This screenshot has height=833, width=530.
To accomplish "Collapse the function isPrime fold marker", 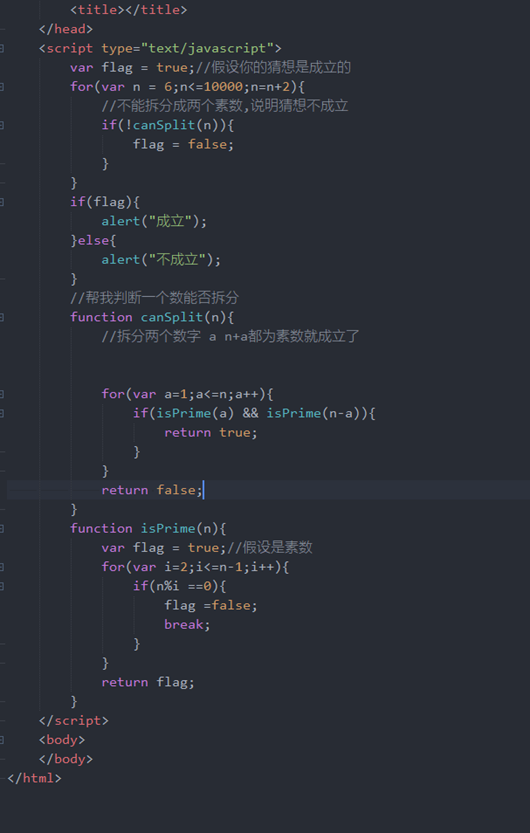I will [x=2, y=529].
